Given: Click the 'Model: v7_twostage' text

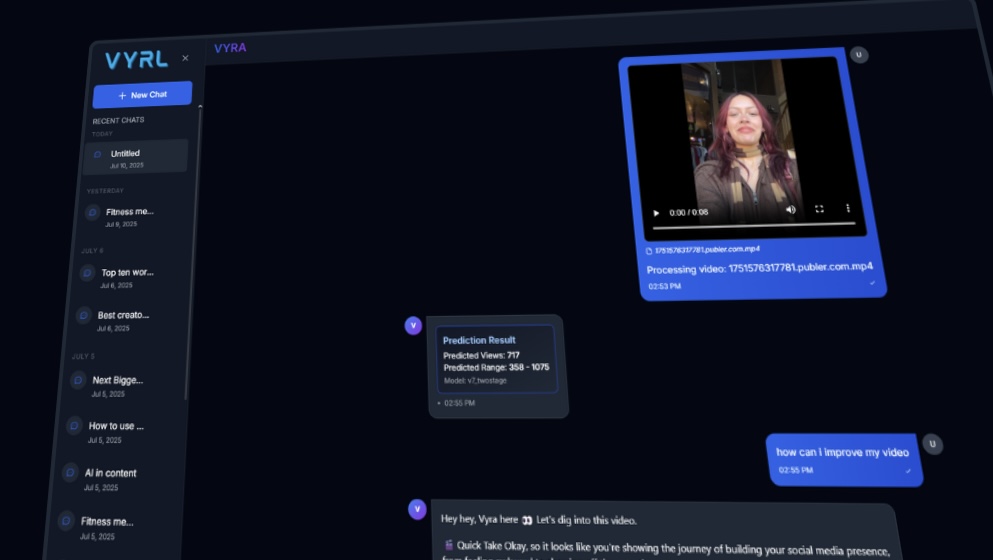Looking at the screenshot, I should (475, 381).
